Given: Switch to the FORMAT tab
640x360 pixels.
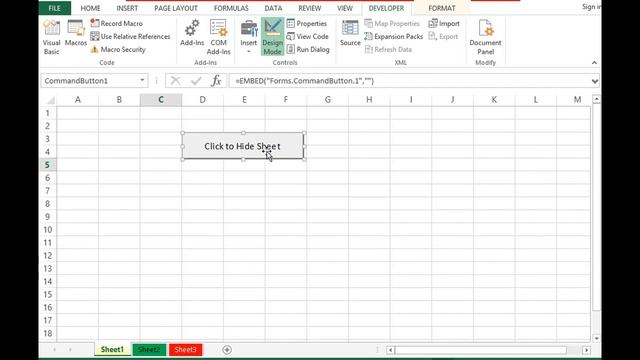Looking at the screenshot, I should (442, 8).
